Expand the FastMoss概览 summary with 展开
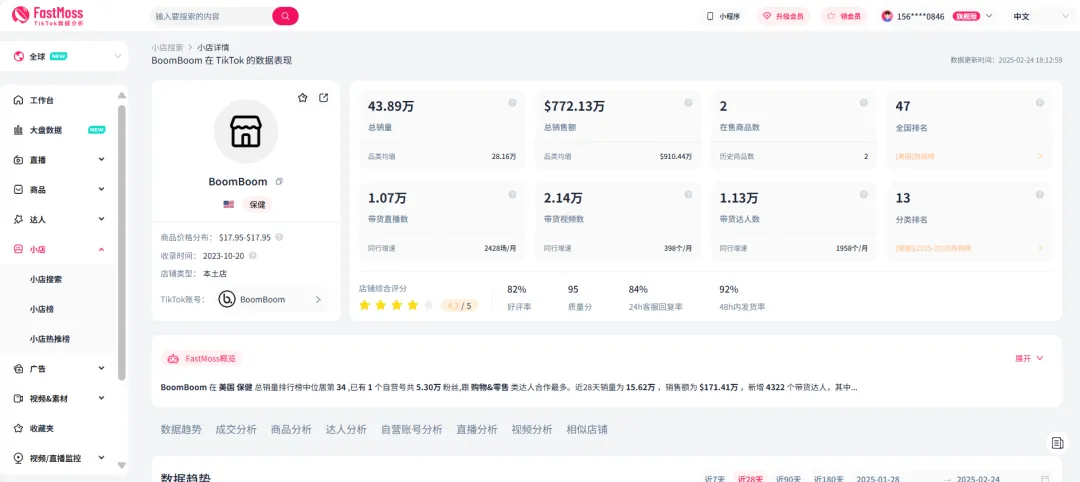1080x482 pixels. [1029, 359]
